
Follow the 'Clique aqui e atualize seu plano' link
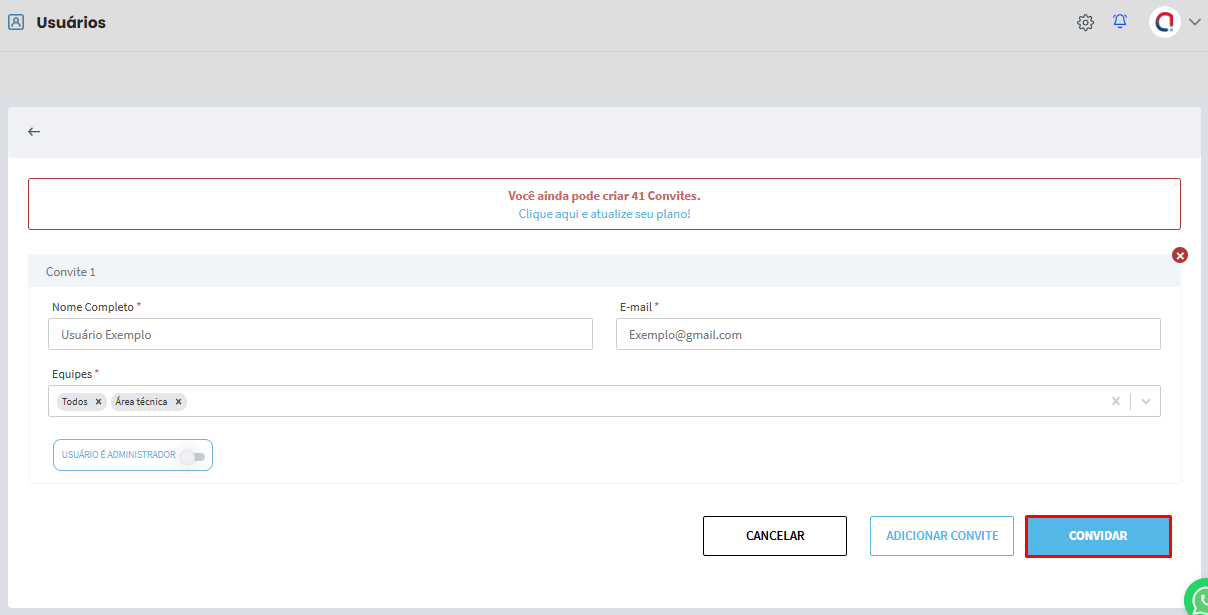tap(604, 214)
